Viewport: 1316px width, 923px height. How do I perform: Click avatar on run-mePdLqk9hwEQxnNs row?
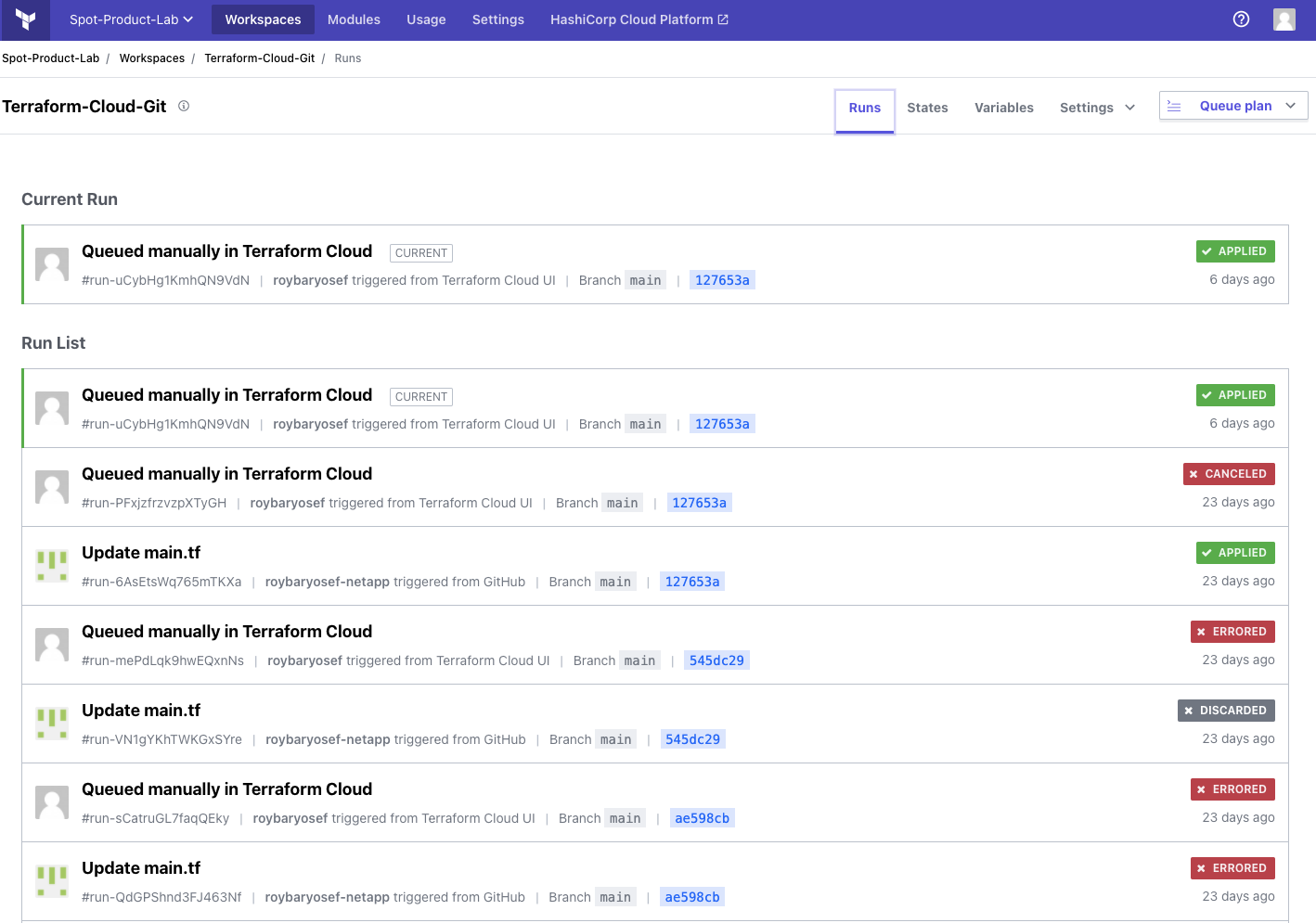tap(52, 645)
